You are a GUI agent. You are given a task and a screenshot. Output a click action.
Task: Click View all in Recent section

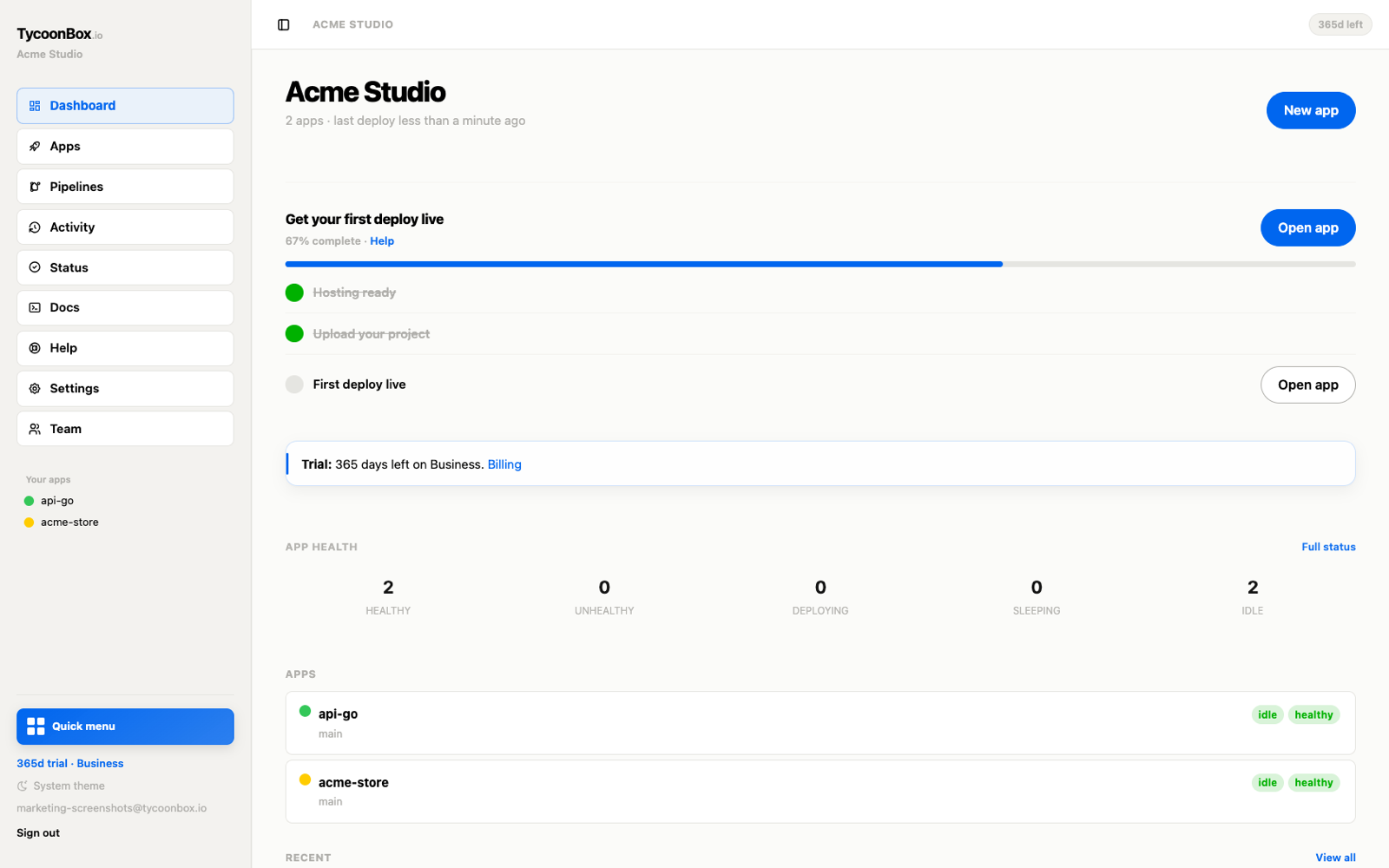pos(1335,858)
